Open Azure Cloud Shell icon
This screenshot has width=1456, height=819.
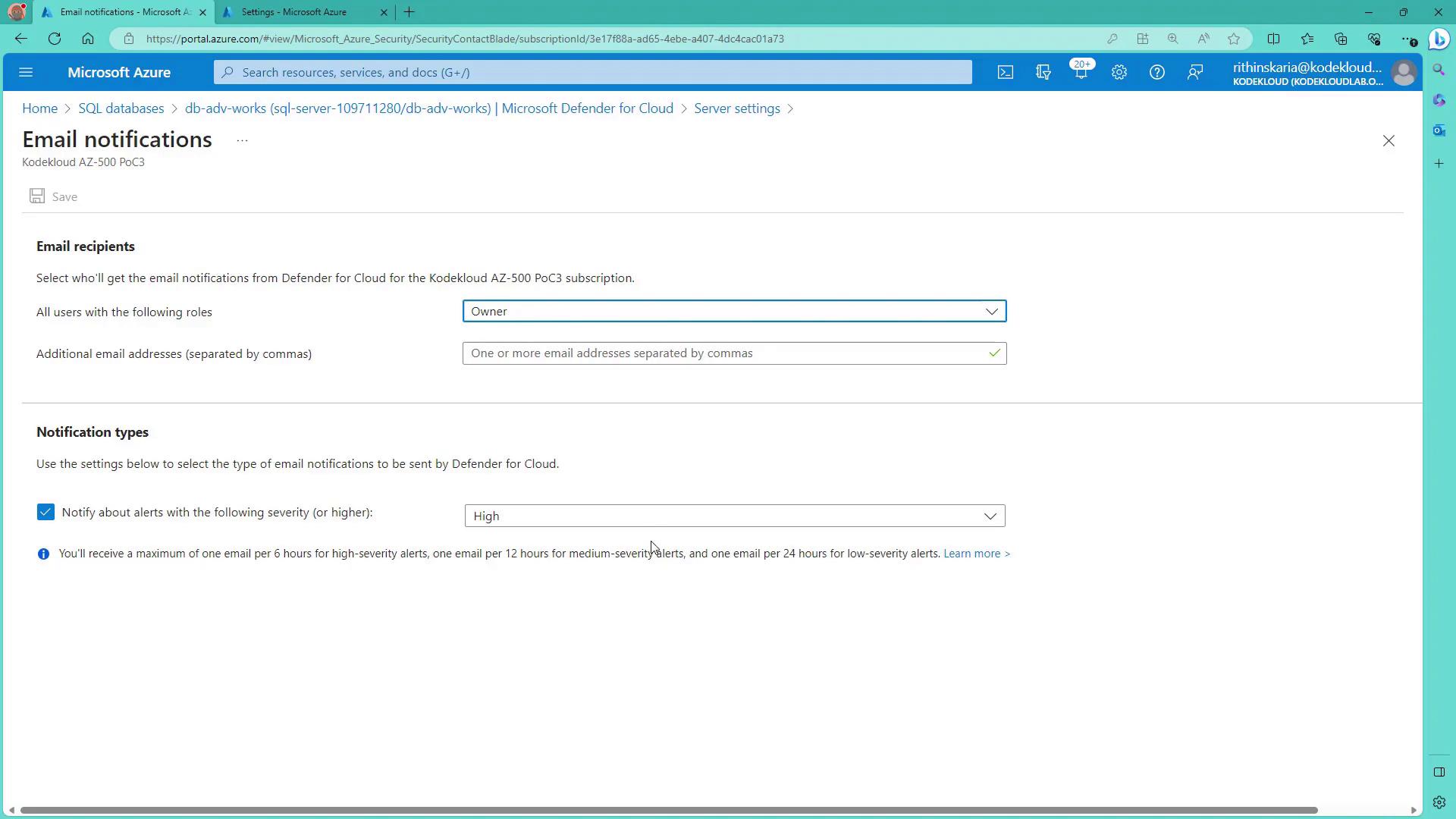coord(1005,73)
